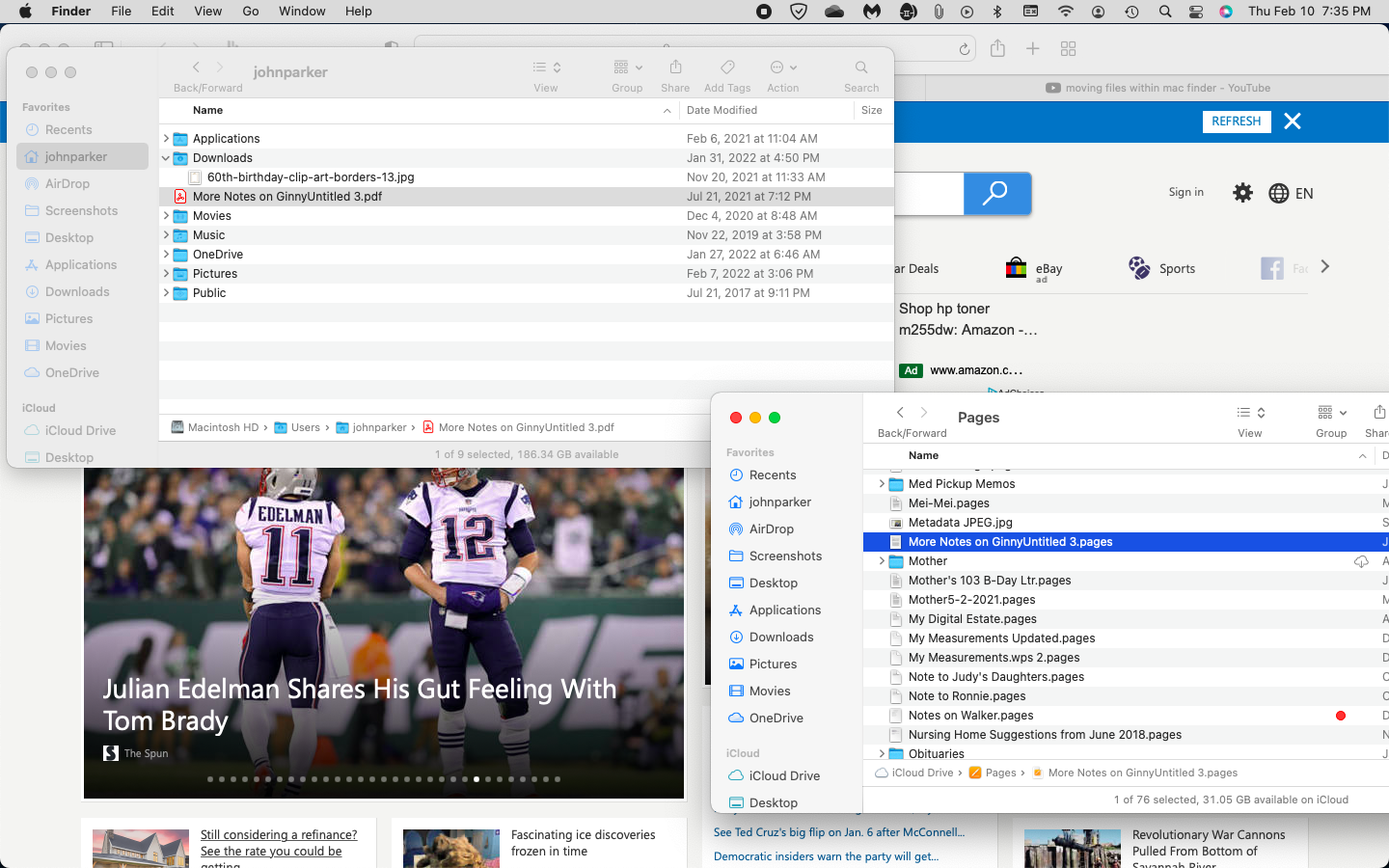
Task: Open Spotlight search in the menu bar
Action: (x=1165, y=12)
